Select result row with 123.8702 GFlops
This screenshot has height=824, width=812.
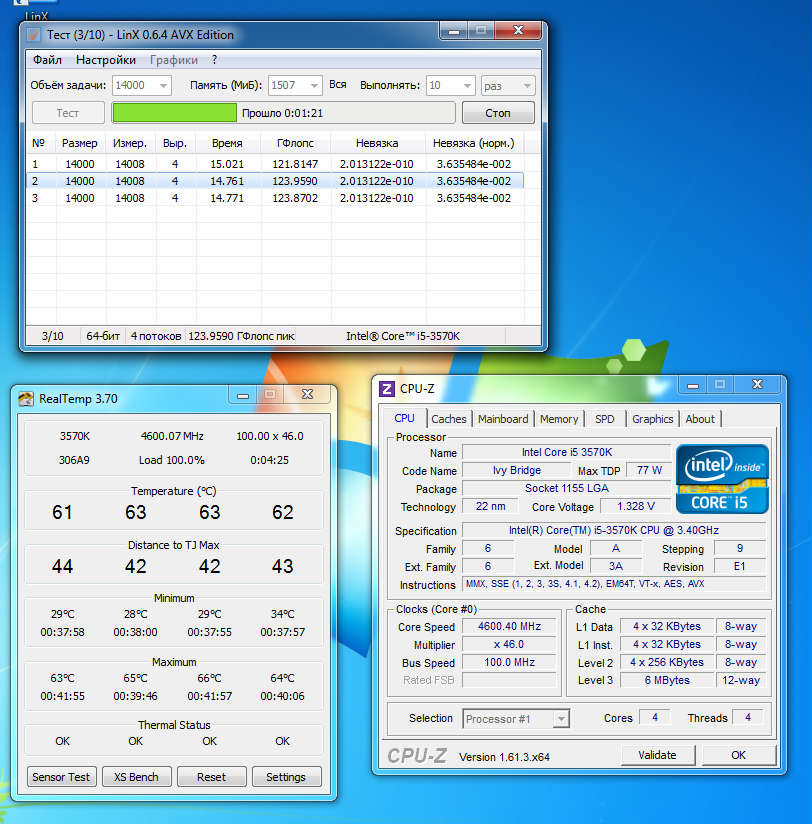[275, 198]
